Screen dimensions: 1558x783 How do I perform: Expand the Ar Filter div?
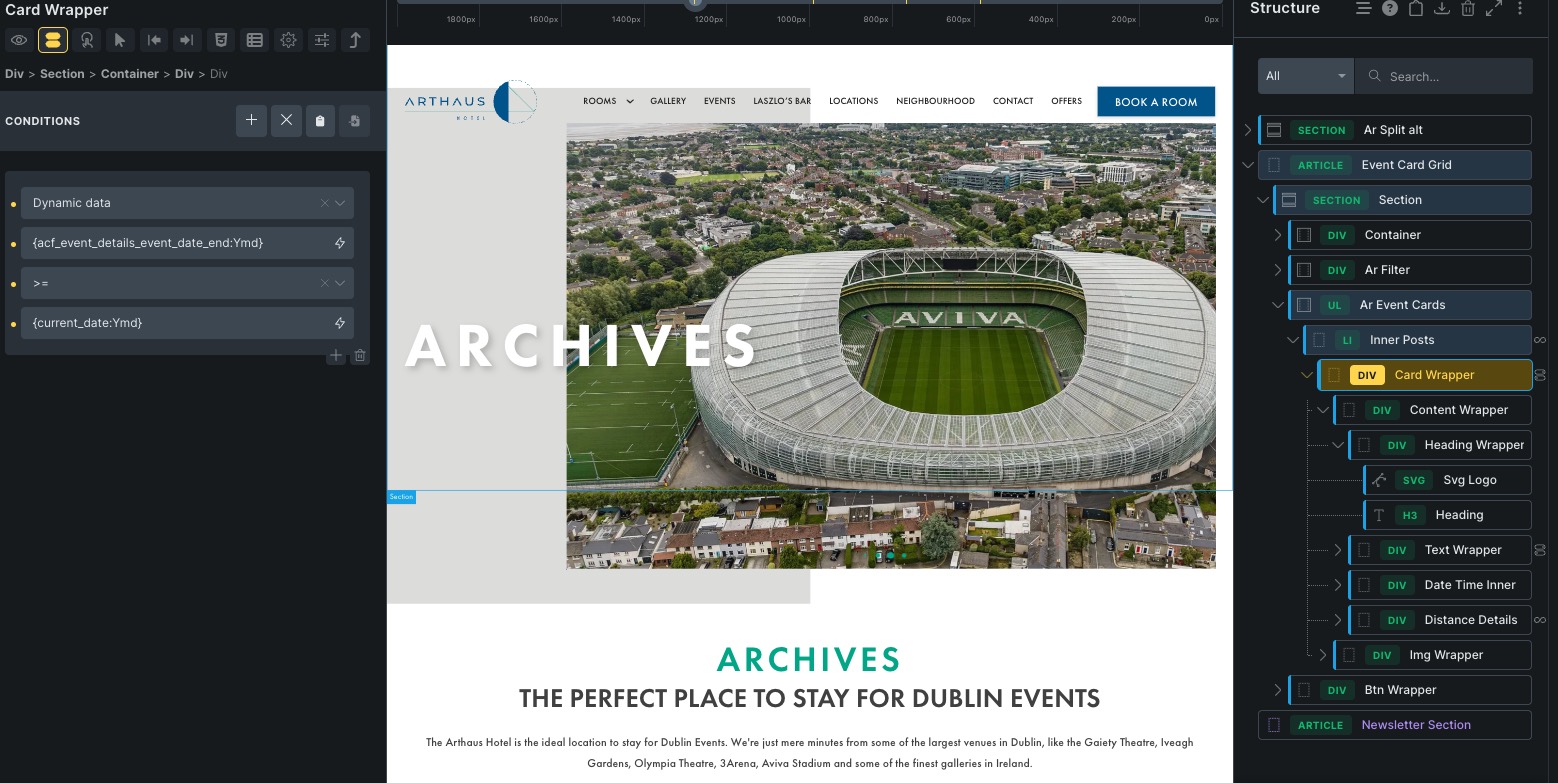pos(1278,270)
